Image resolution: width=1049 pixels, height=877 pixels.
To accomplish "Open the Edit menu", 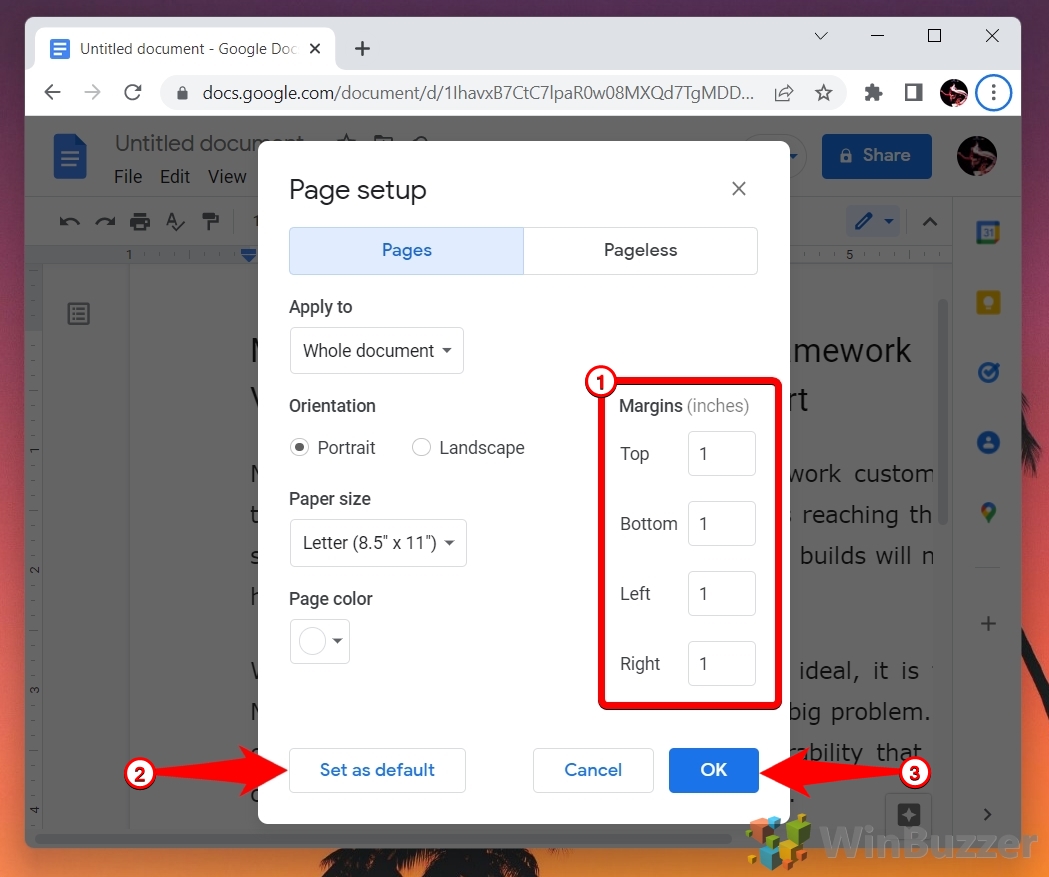I will [175, 177].
